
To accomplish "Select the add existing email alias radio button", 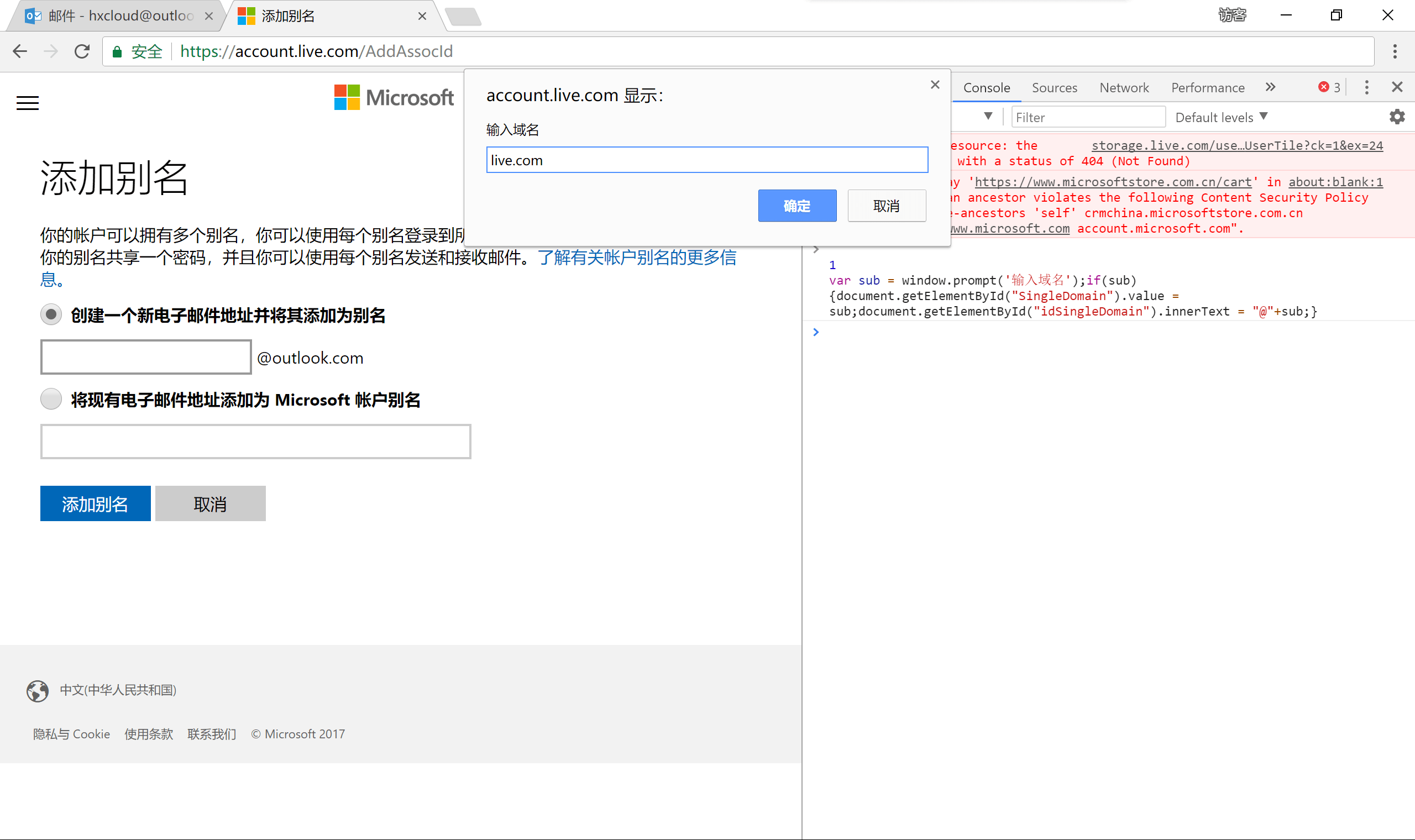I will point(51,399).
